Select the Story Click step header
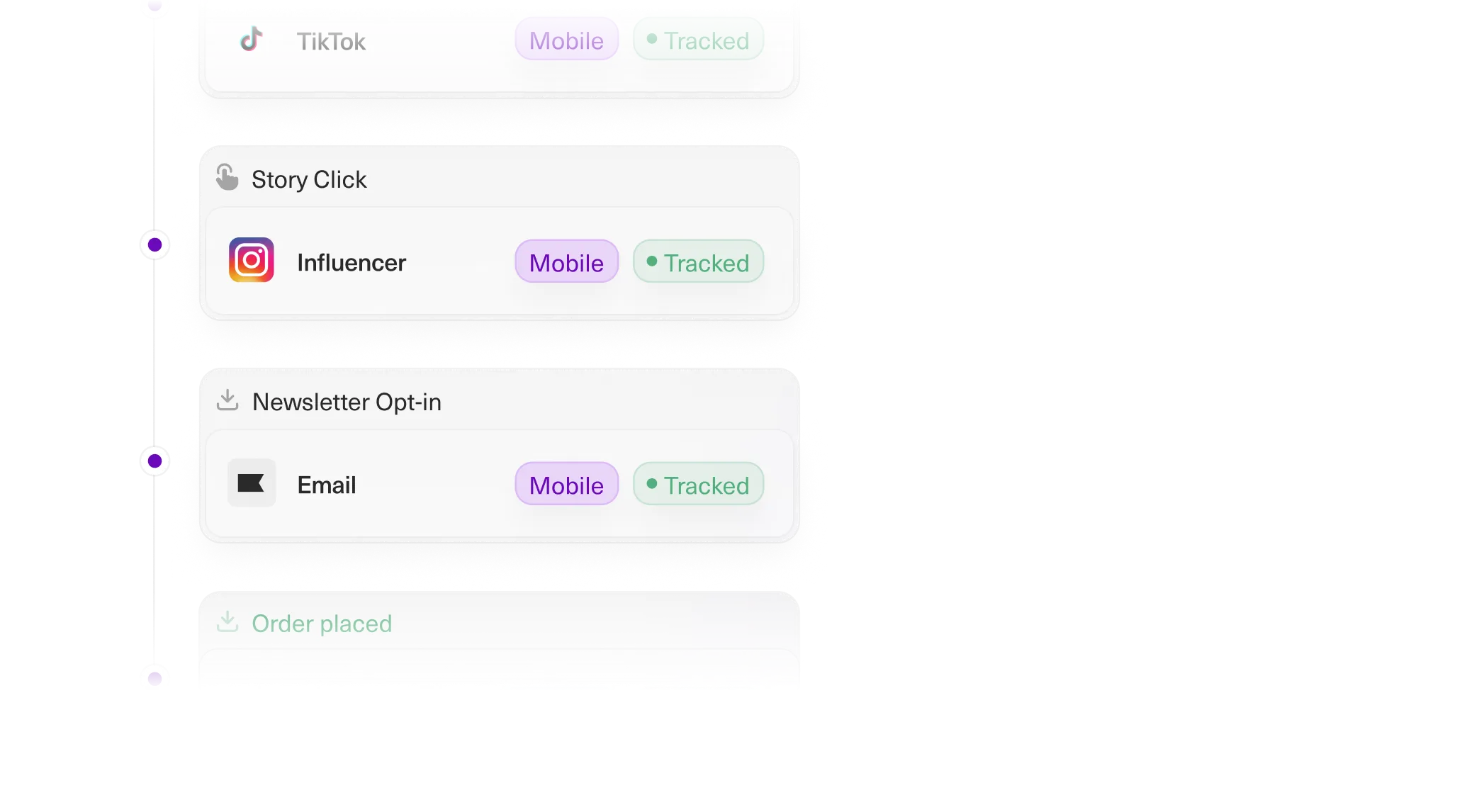This screenshot has height=812, width=1479. tap(310, 179)
